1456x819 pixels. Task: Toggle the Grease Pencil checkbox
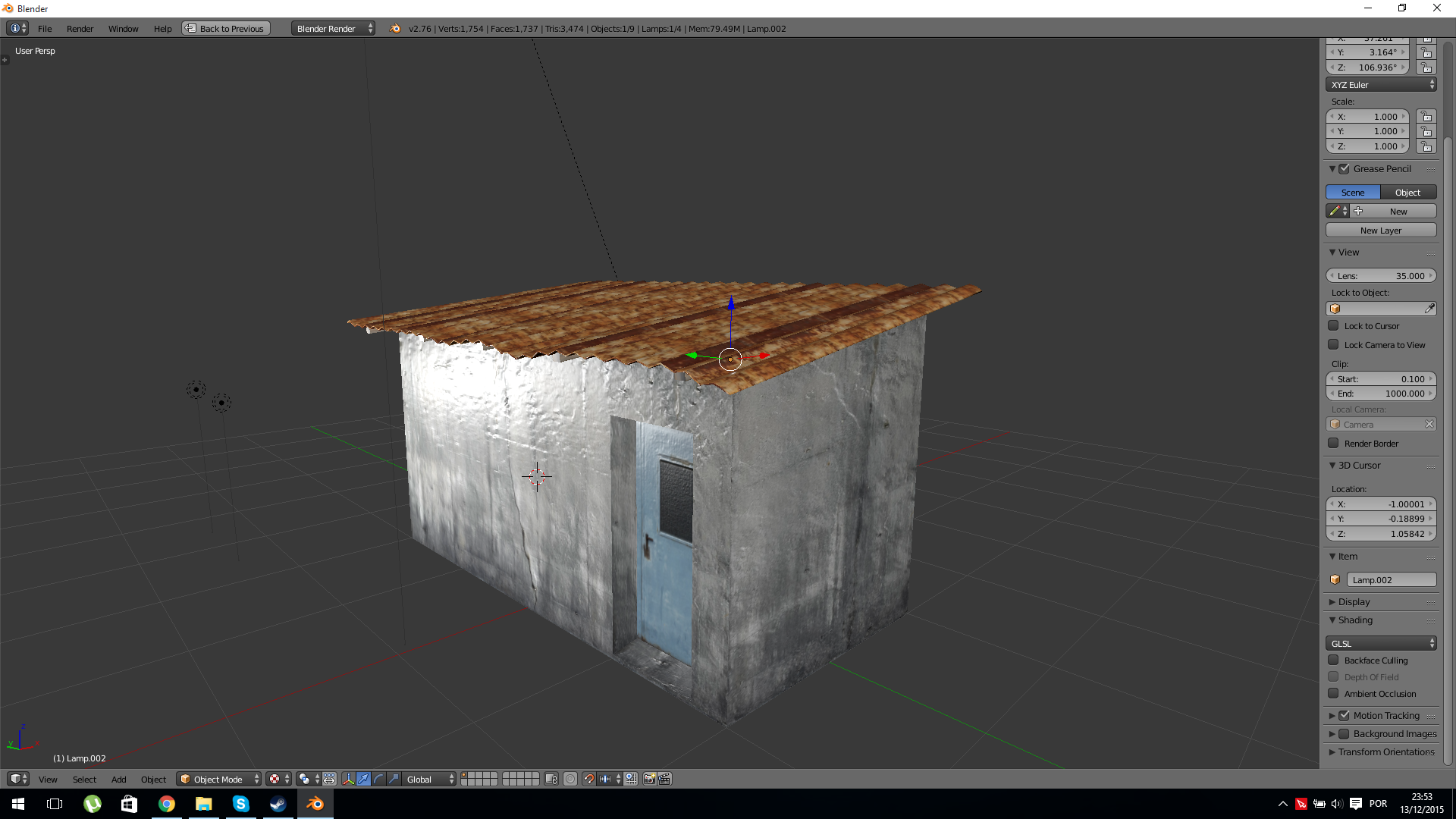pos(1344,169)
